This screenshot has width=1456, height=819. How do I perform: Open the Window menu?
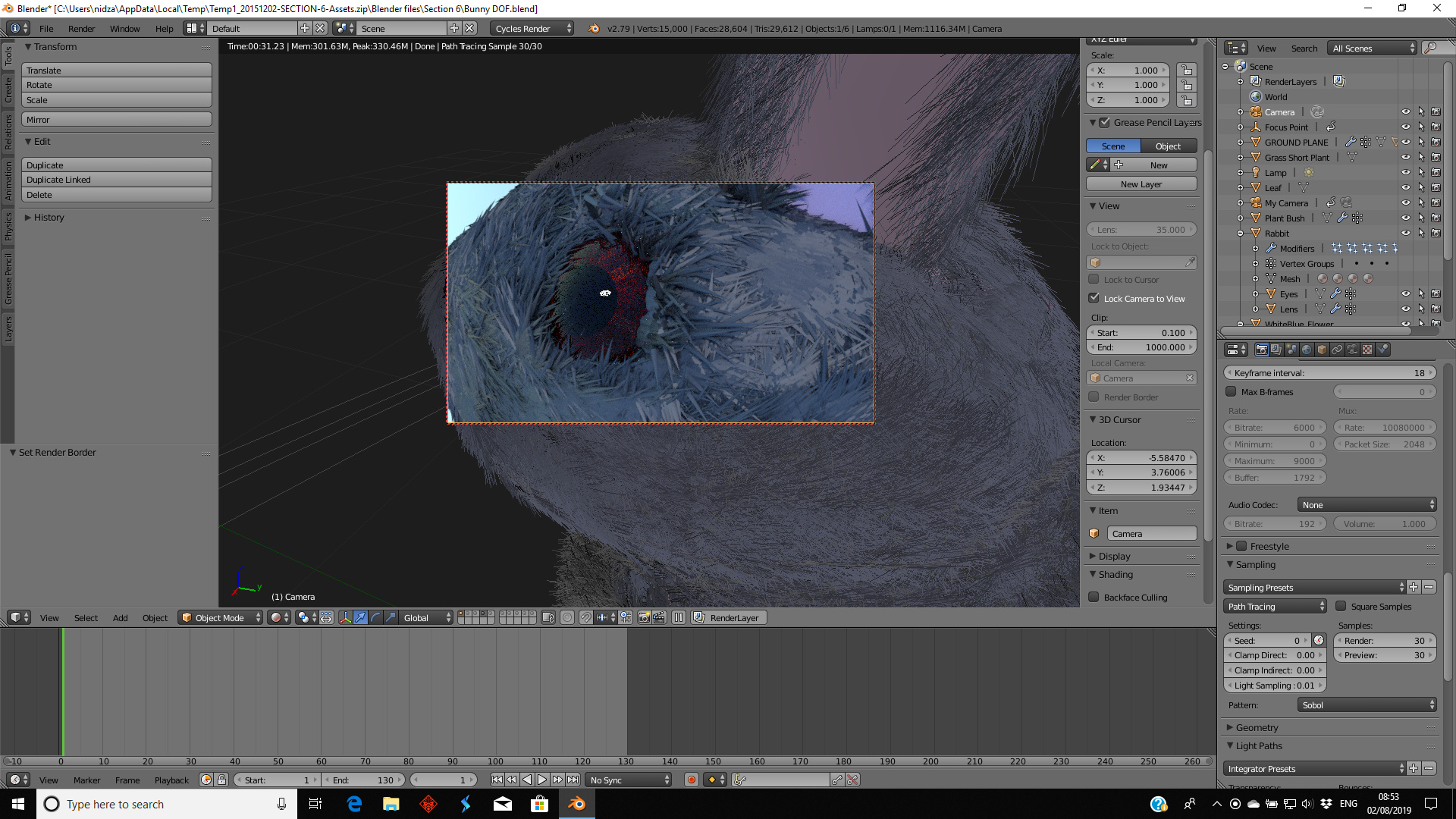tap(124, 28)
